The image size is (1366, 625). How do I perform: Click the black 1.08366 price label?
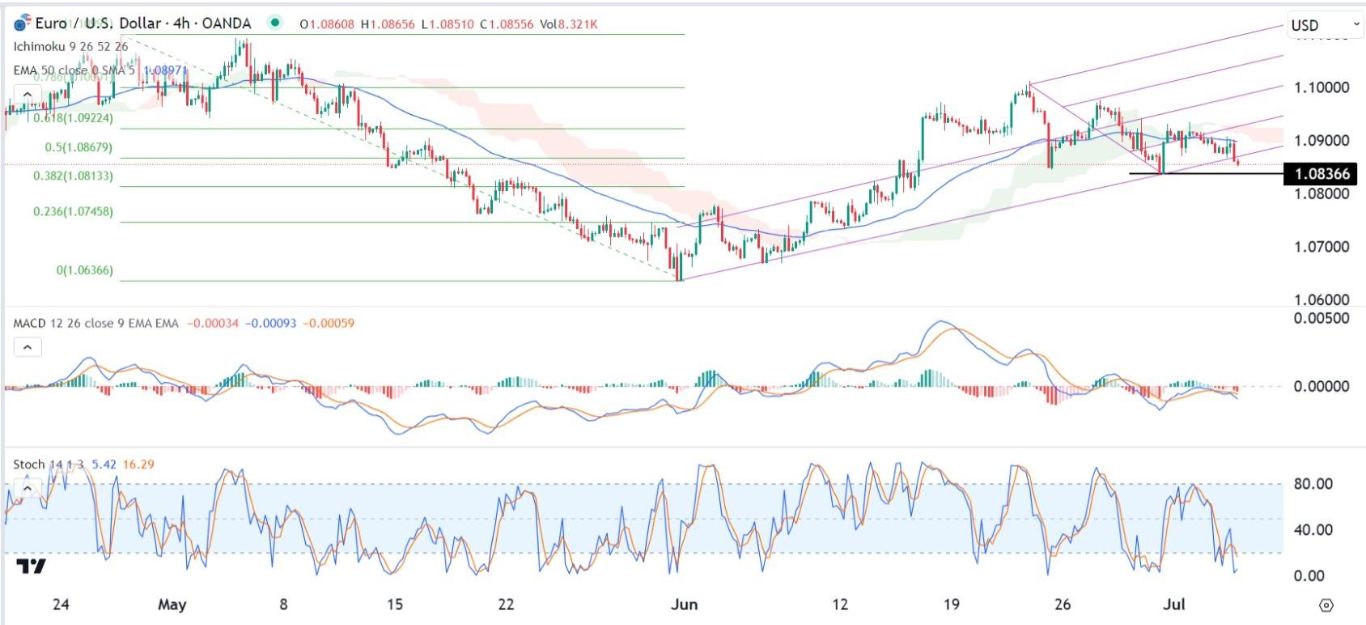tap(1322, 174)
